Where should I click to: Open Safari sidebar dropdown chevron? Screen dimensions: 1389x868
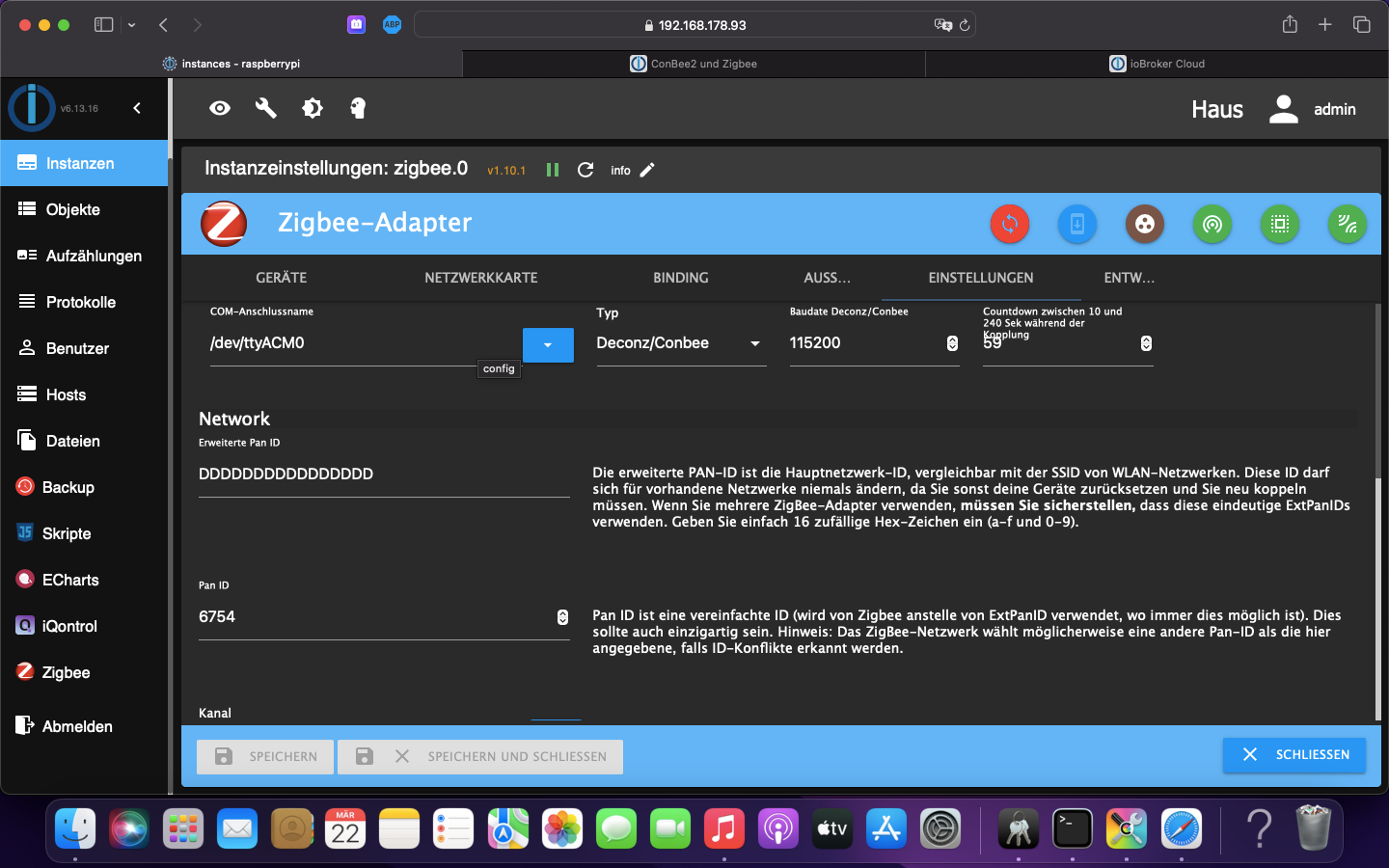click(131, 25)
